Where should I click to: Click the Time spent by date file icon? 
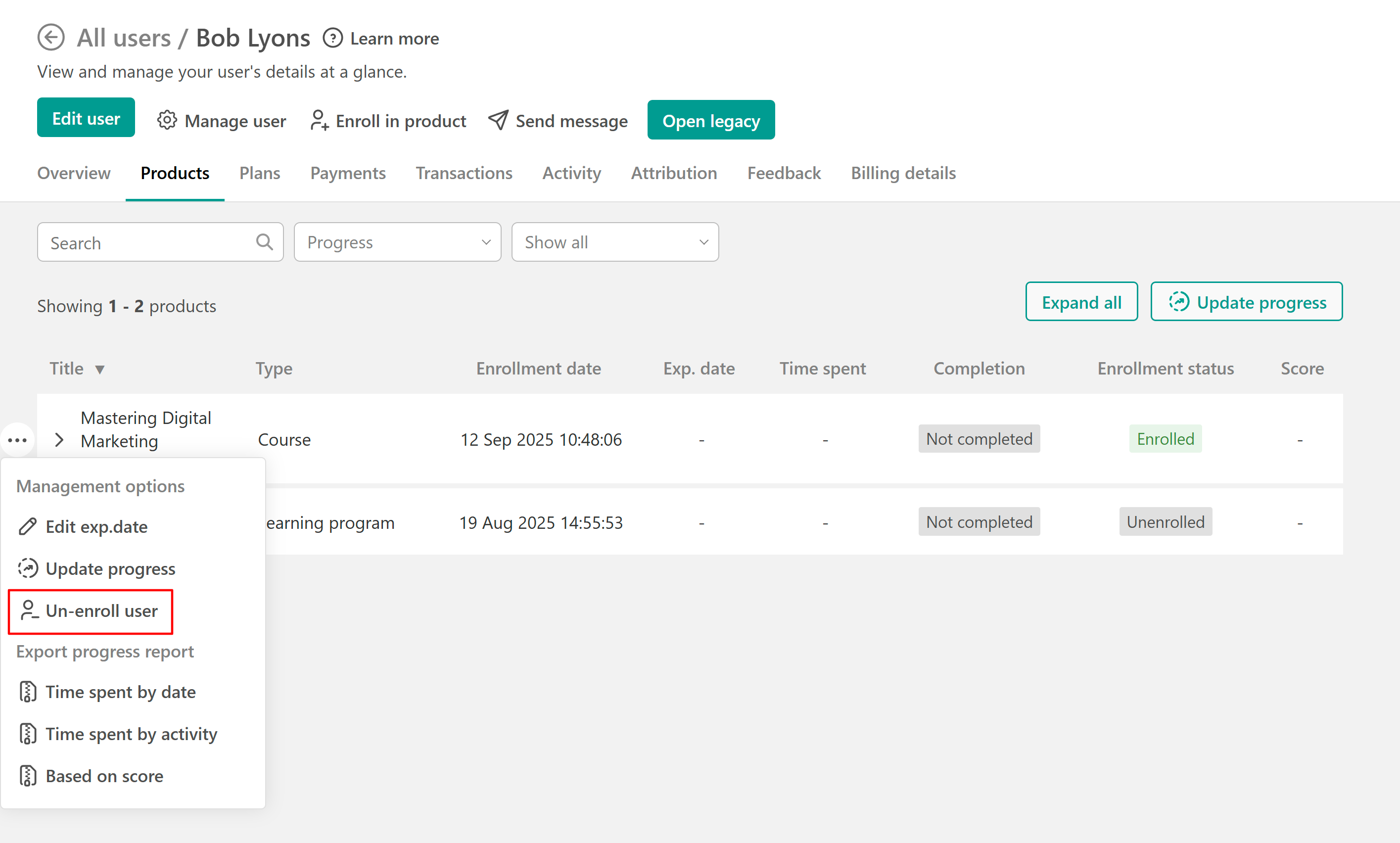point(28,692)
